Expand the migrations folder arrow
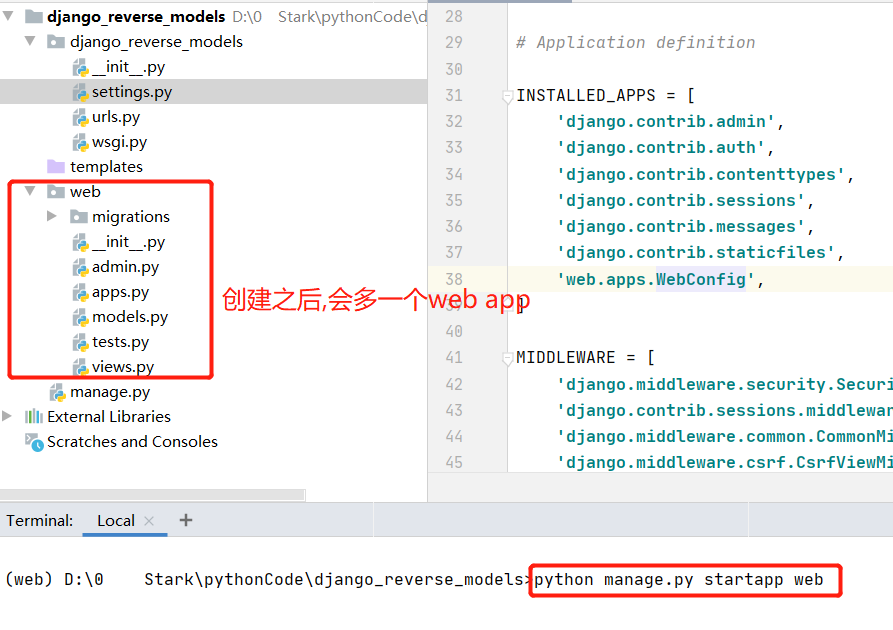 click(52, 216)
